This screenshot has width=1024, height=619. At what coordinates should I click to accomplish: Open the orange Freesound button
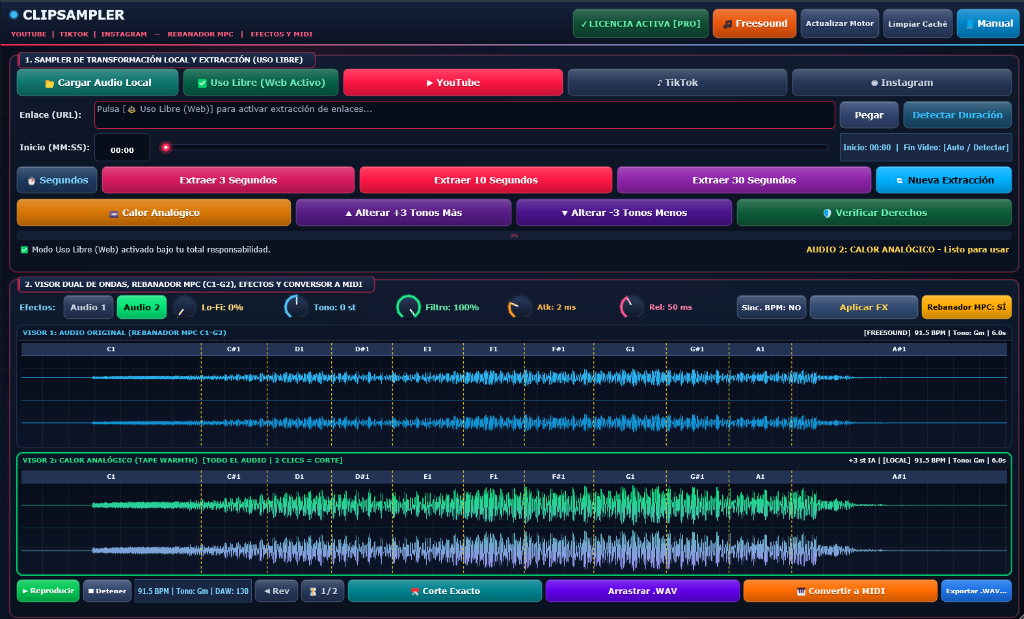754,24
